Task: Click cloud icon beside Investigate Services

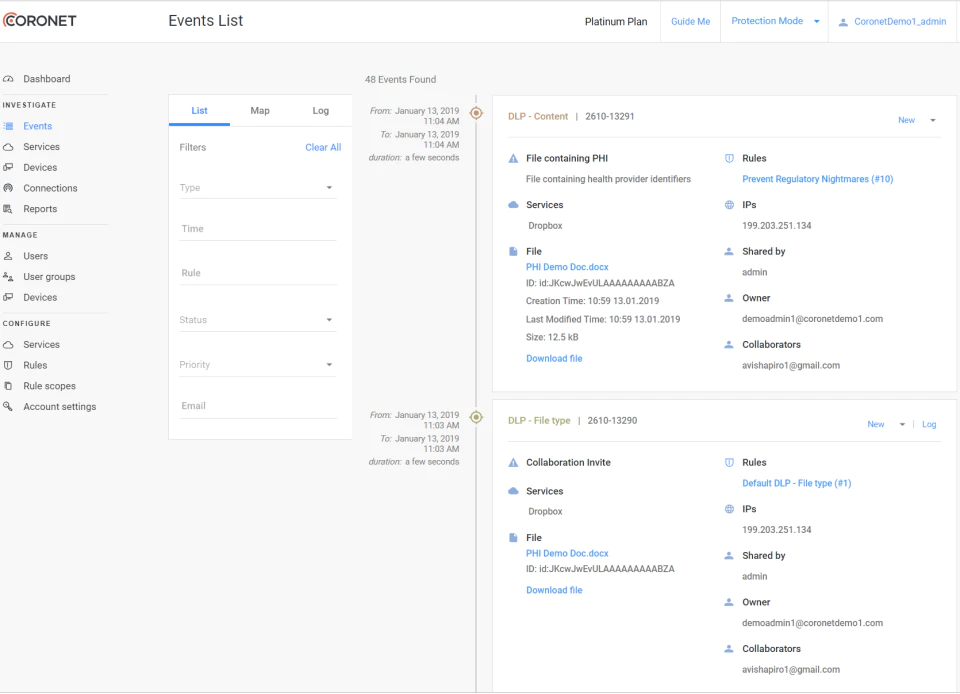Action: point(8,147)
